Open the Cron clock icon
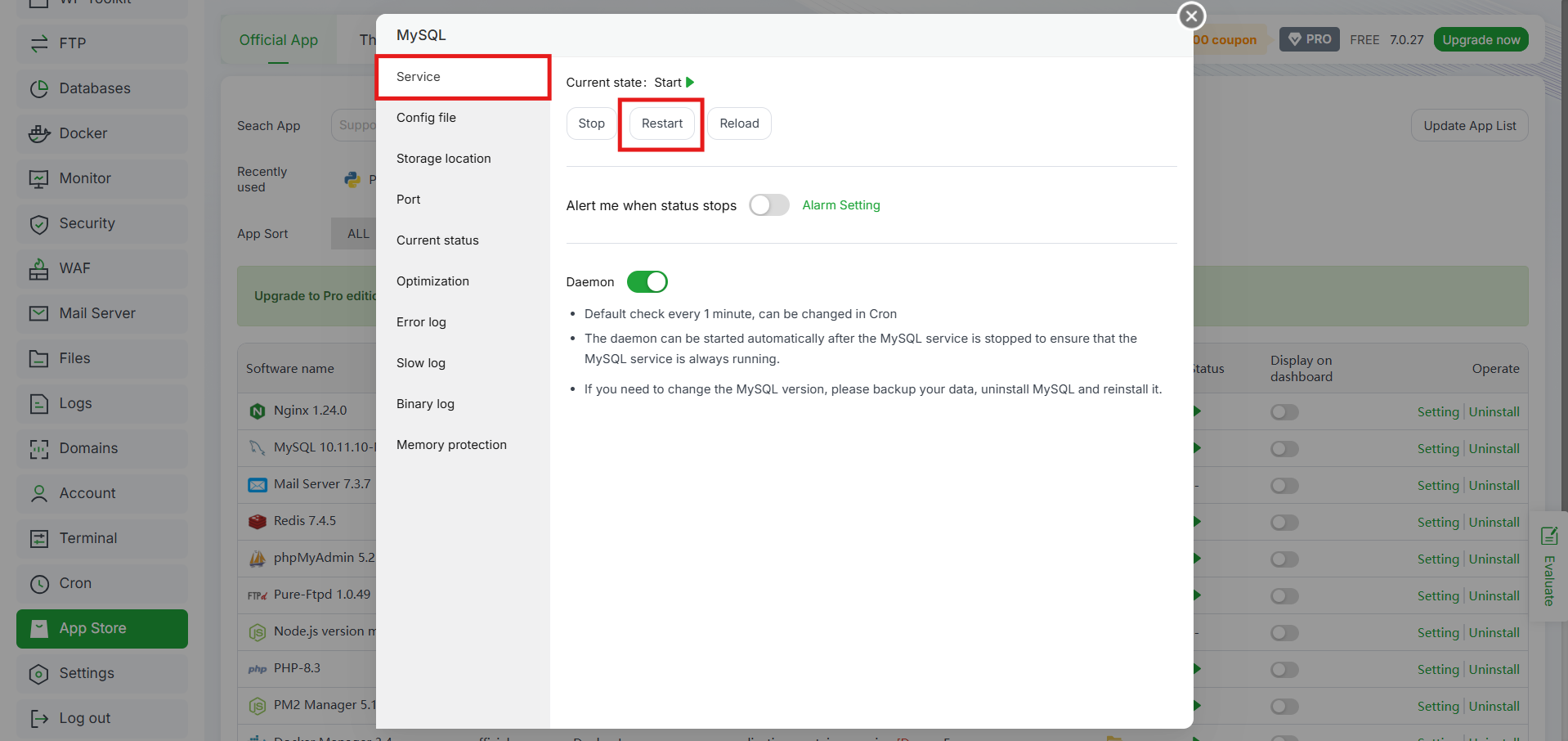The image size is (1568, 741). pos(39,583)
